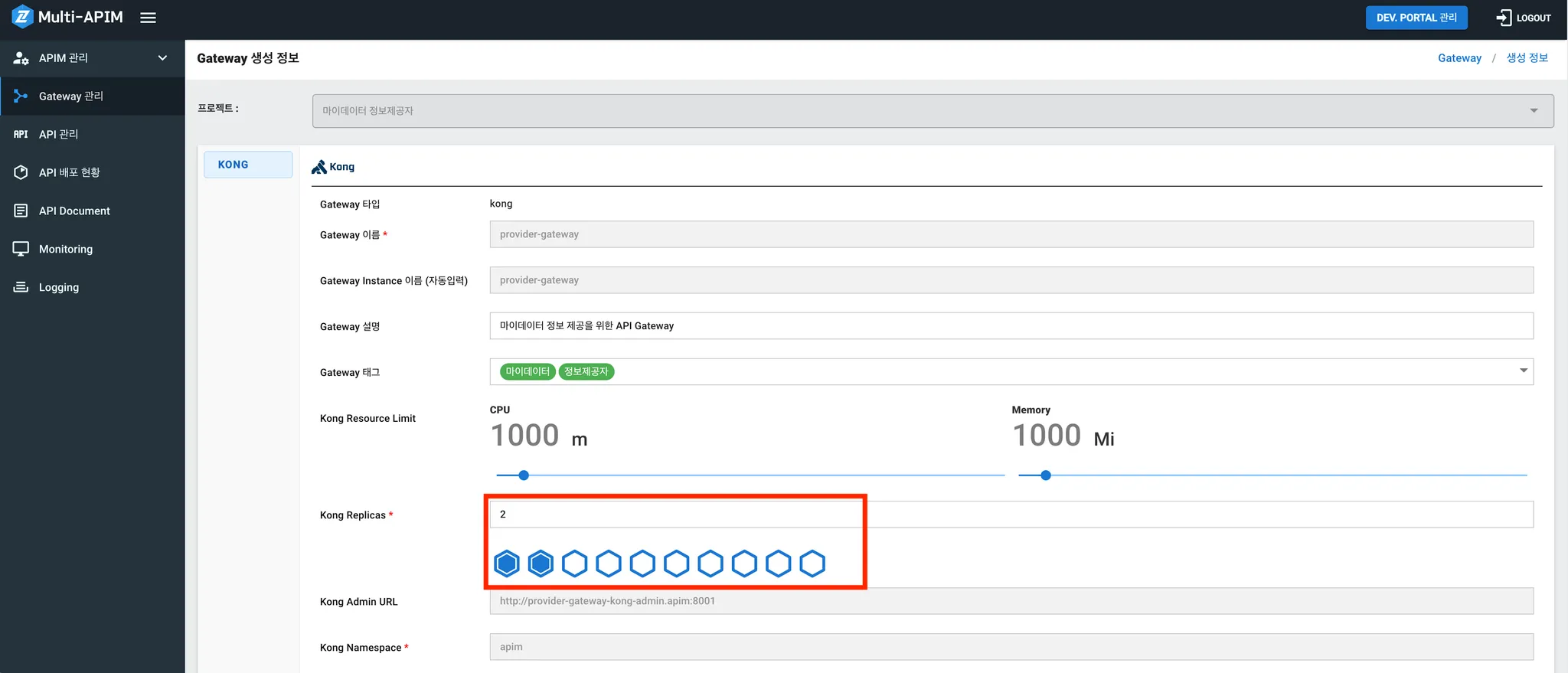Click the Gateway 관리 branch icon

(21, 96)
